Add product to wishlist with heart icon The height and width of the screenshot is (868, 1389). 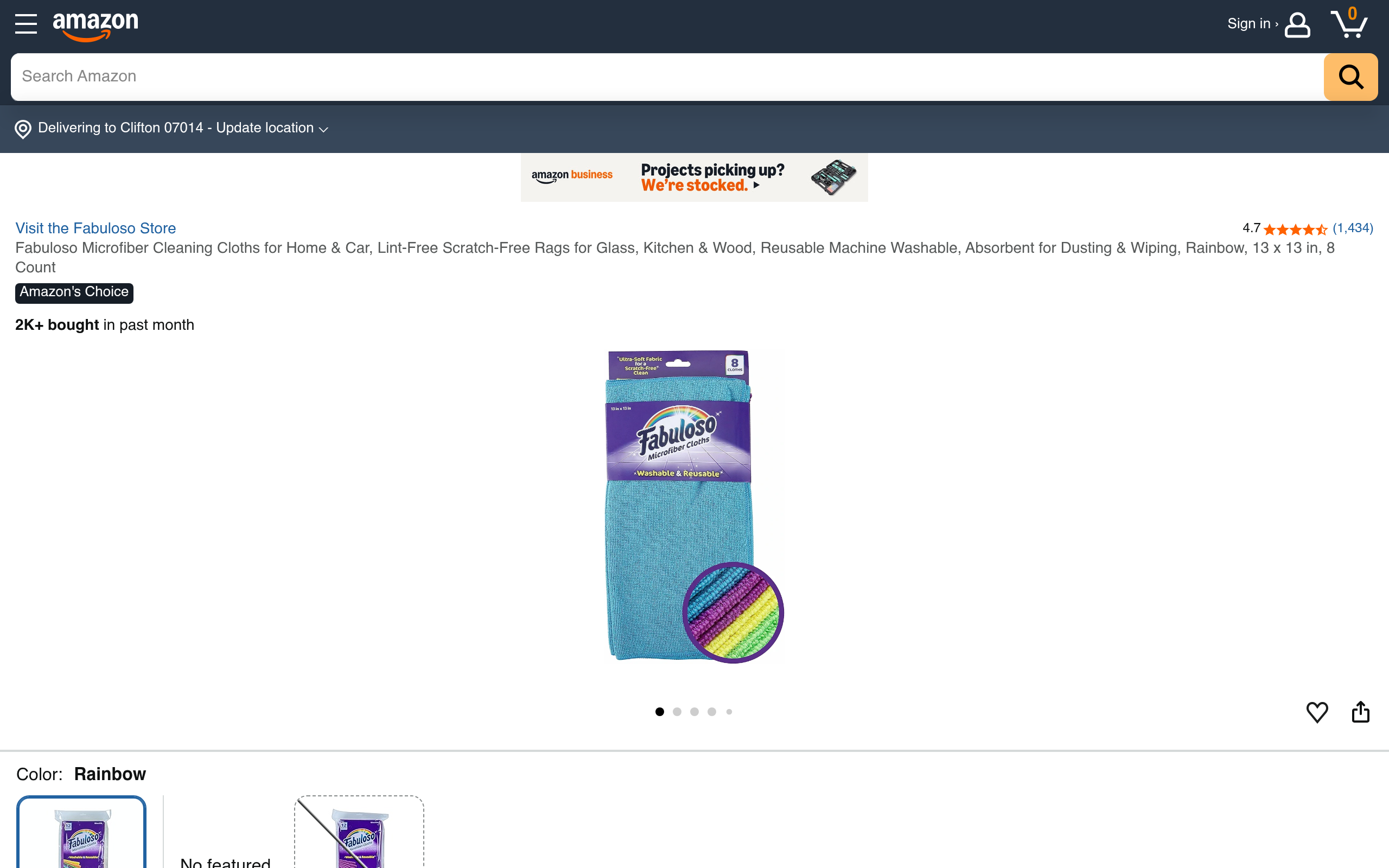click(1317, 712)
